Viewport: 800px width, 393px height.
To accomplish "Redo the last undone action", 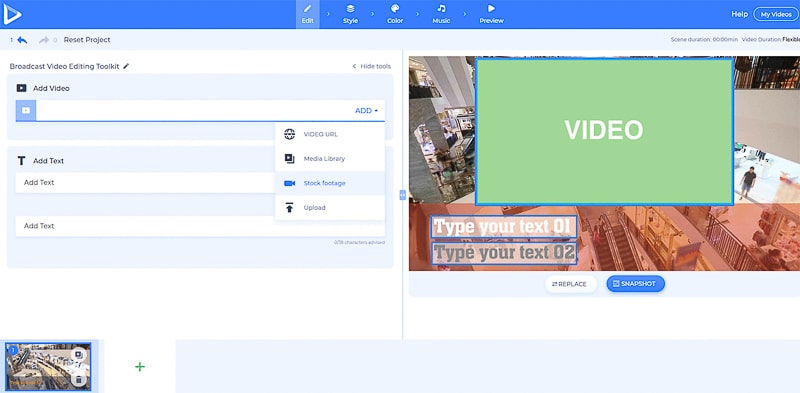I will tap(44, 40).
